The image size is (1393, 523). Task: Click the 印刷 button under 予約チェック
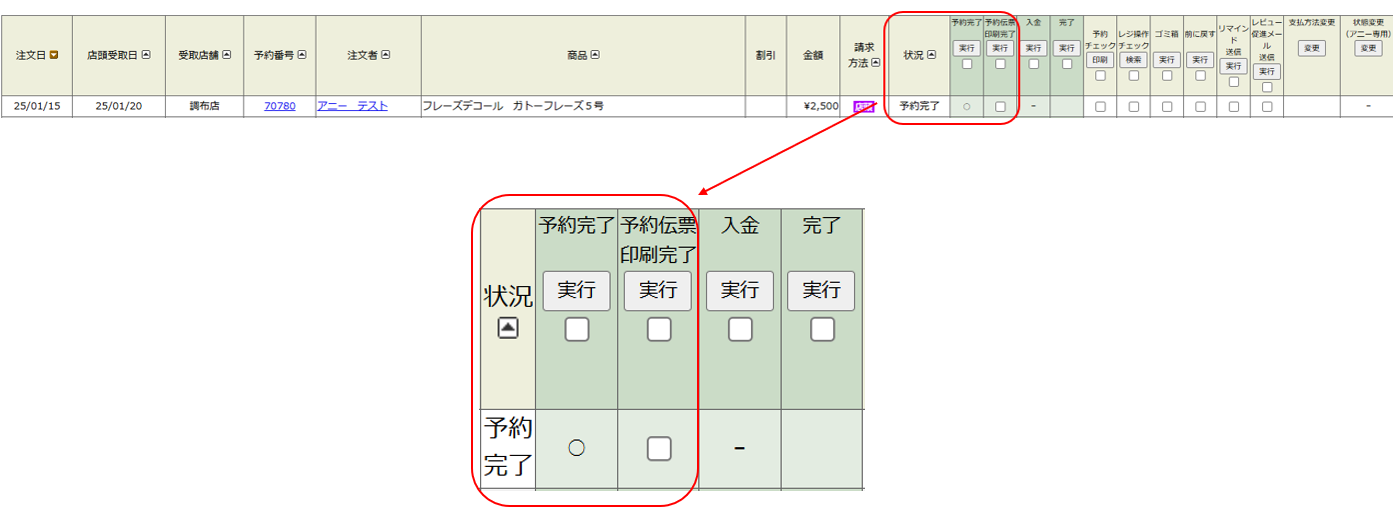[x=1100, y=60]
